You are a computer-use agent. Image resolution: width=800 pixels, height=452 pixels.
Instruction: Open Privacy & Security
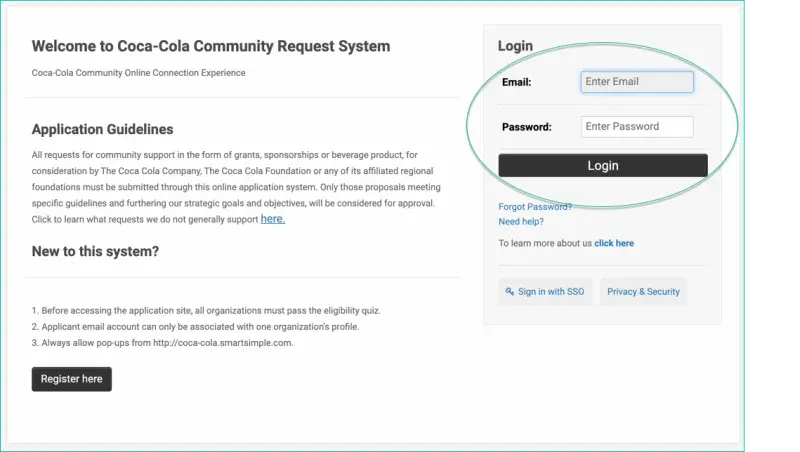[x=643, y=292]
